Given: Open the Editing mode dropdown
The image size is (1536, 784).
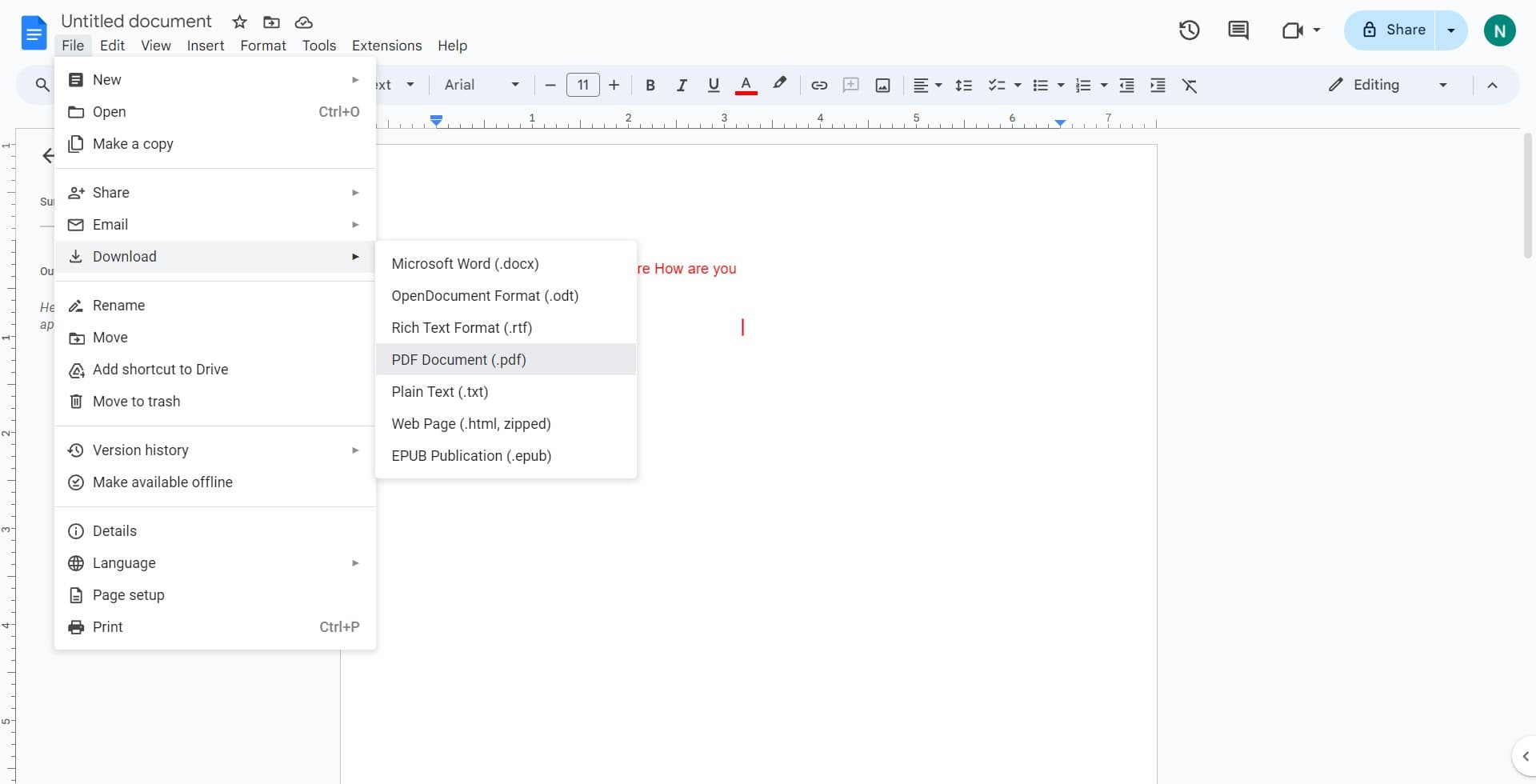Looking at the screenshot, I should (x=1444, y=85).
